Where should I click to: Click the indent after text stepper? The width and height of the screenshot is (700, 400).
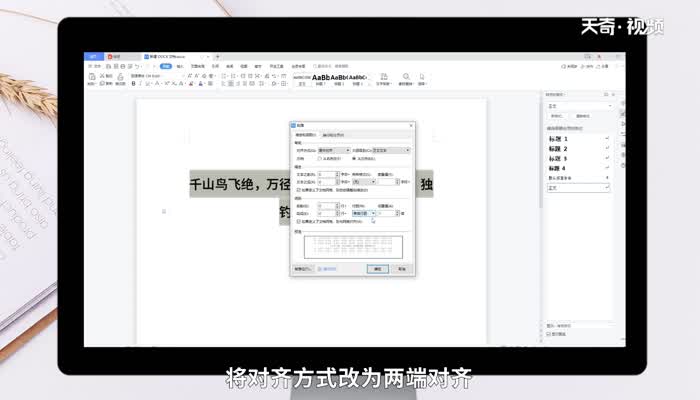[x=337, y=182]
